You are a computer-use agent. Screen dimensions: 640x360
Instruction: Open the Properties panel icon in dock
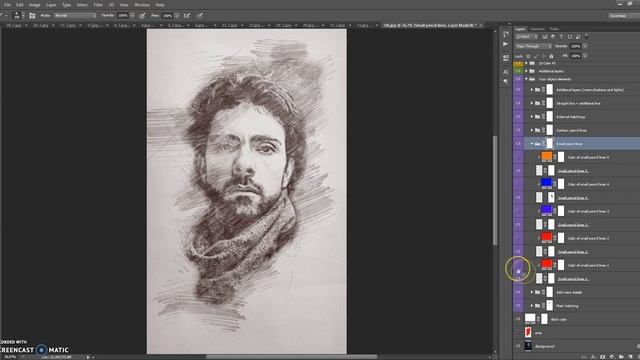tap(506, 58)
